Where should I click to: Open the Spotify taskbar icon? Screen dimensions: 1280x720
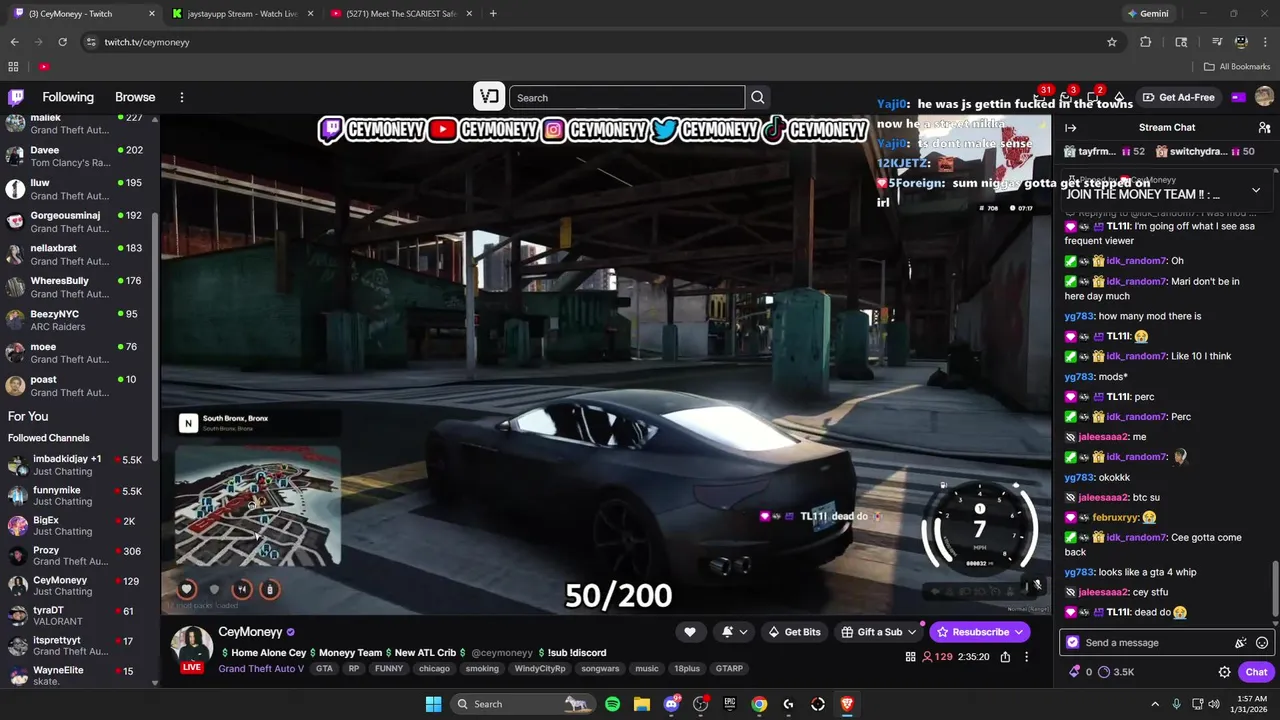click(x=612, y=704)
